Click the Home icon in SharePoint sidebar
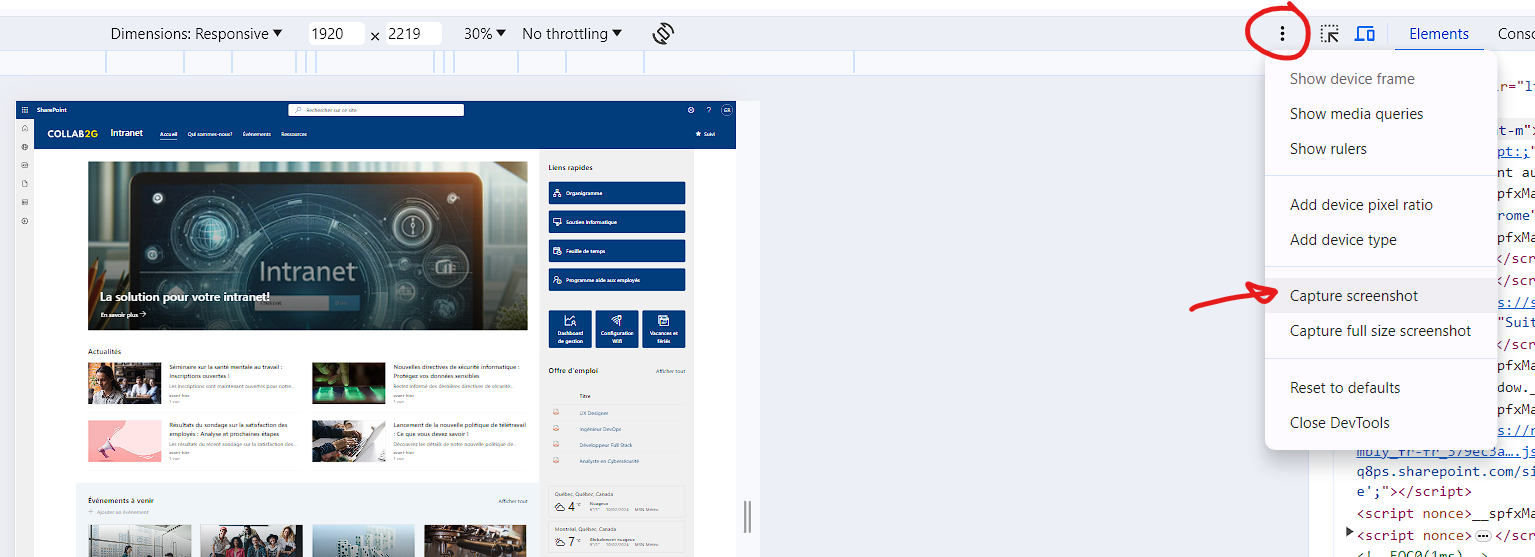The width and height of the screenshot is (1535, 557). click(25, 129)
